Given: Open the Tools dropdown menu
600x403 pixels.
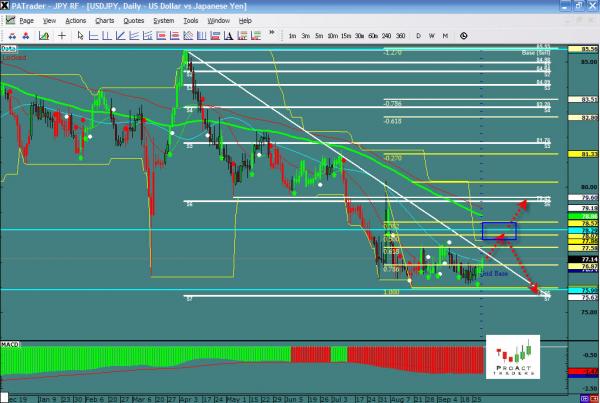Looking at the screenshot, I should (x=189, y=20).
